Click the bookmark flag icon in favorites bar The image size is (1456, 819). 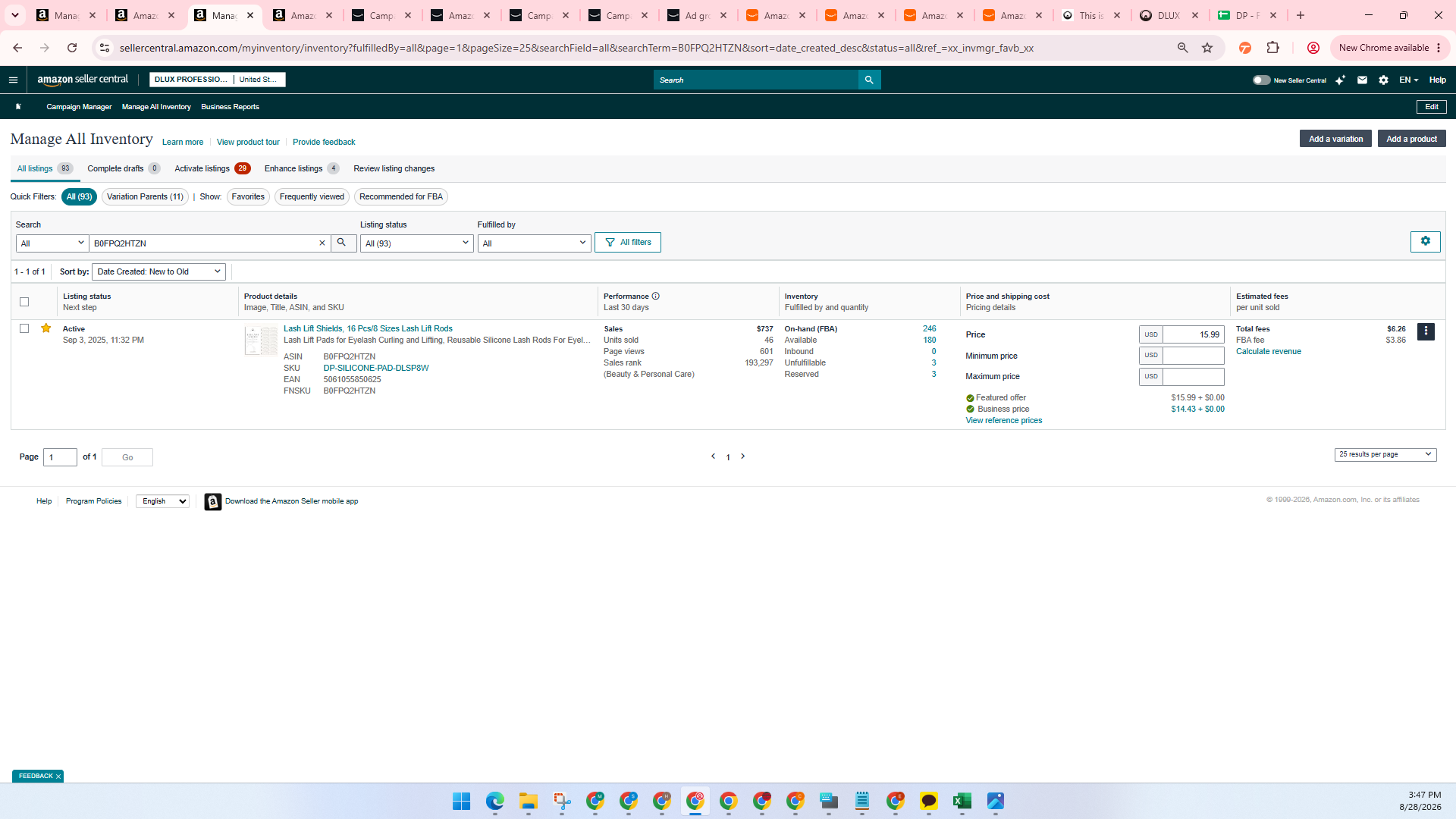[x=18, y=107]
